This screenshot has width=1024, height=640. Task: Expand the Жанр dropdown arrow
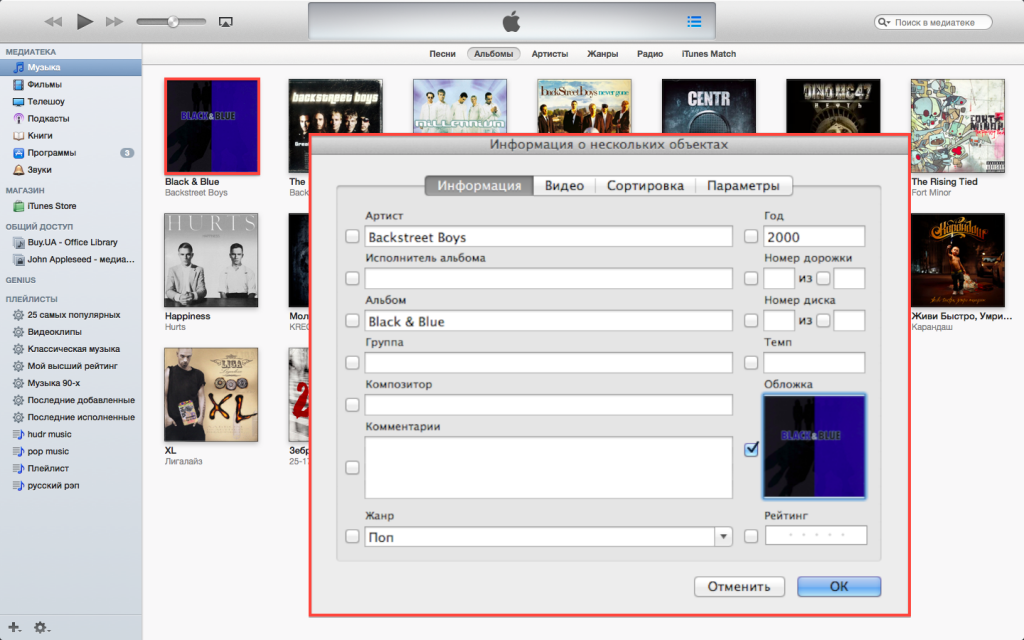point(723,537)
